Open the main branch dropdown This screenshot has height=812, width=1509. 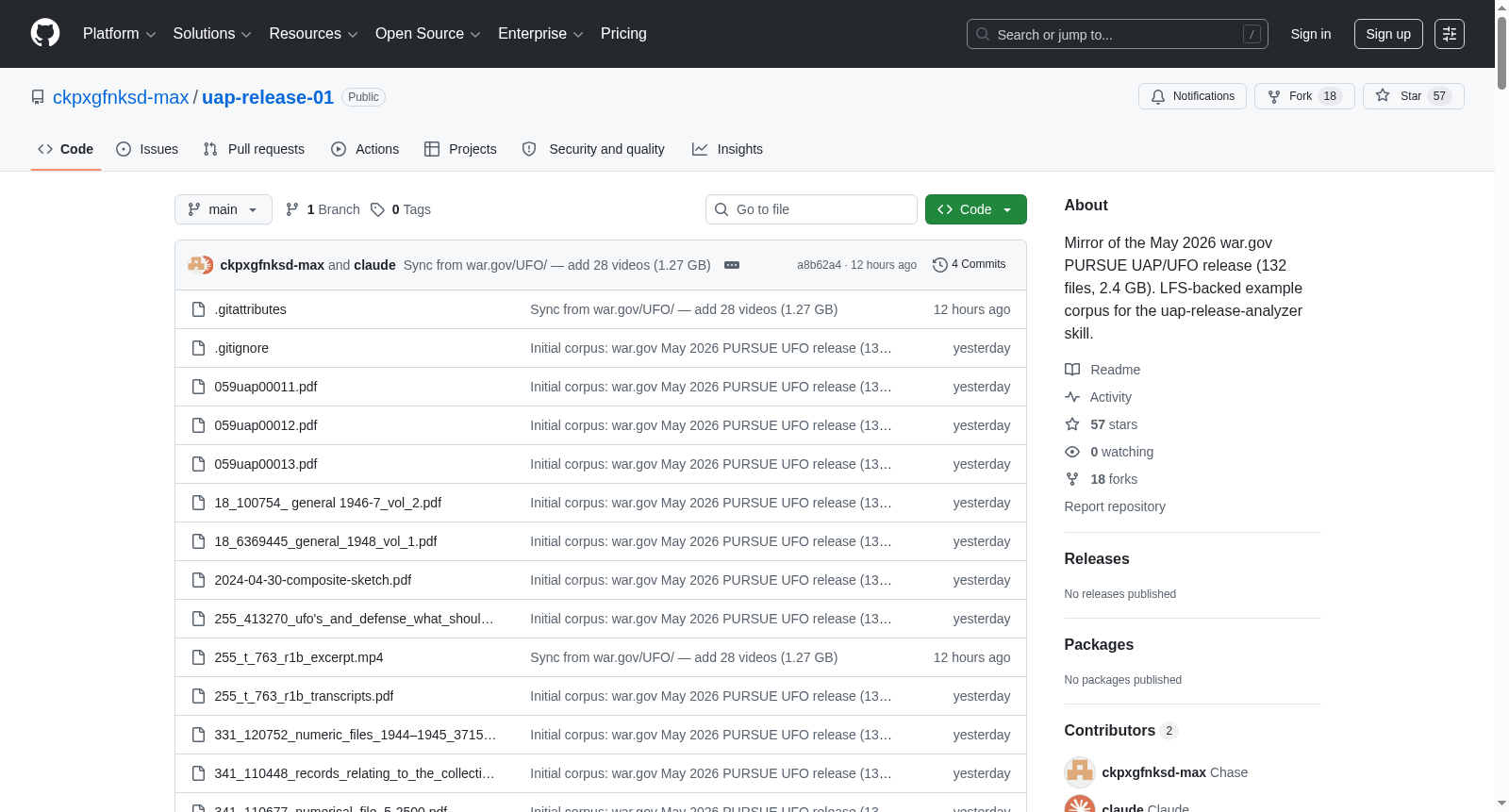[224, 209]
